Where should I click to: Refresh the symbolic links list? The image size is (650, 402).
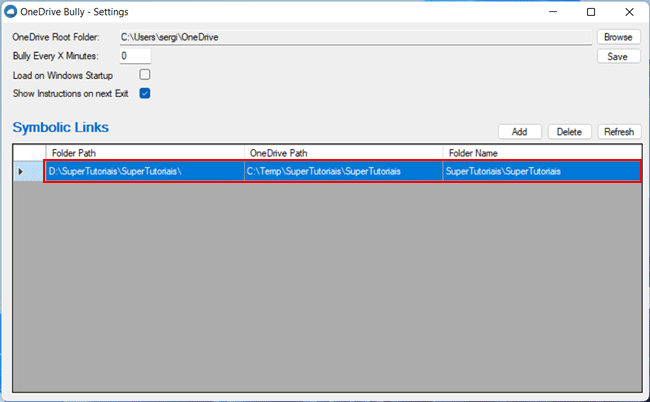[x=618, y=132]
